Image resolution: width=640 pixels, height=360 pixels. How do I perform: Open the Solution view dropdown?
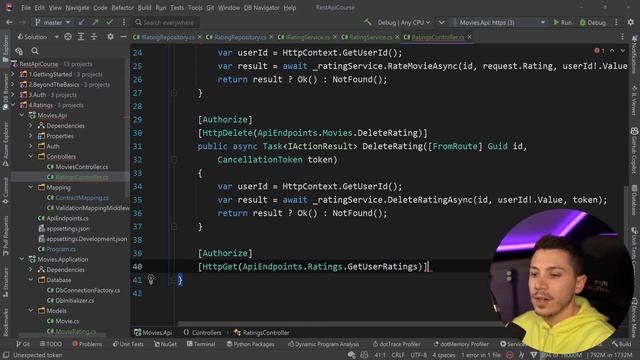38,37
